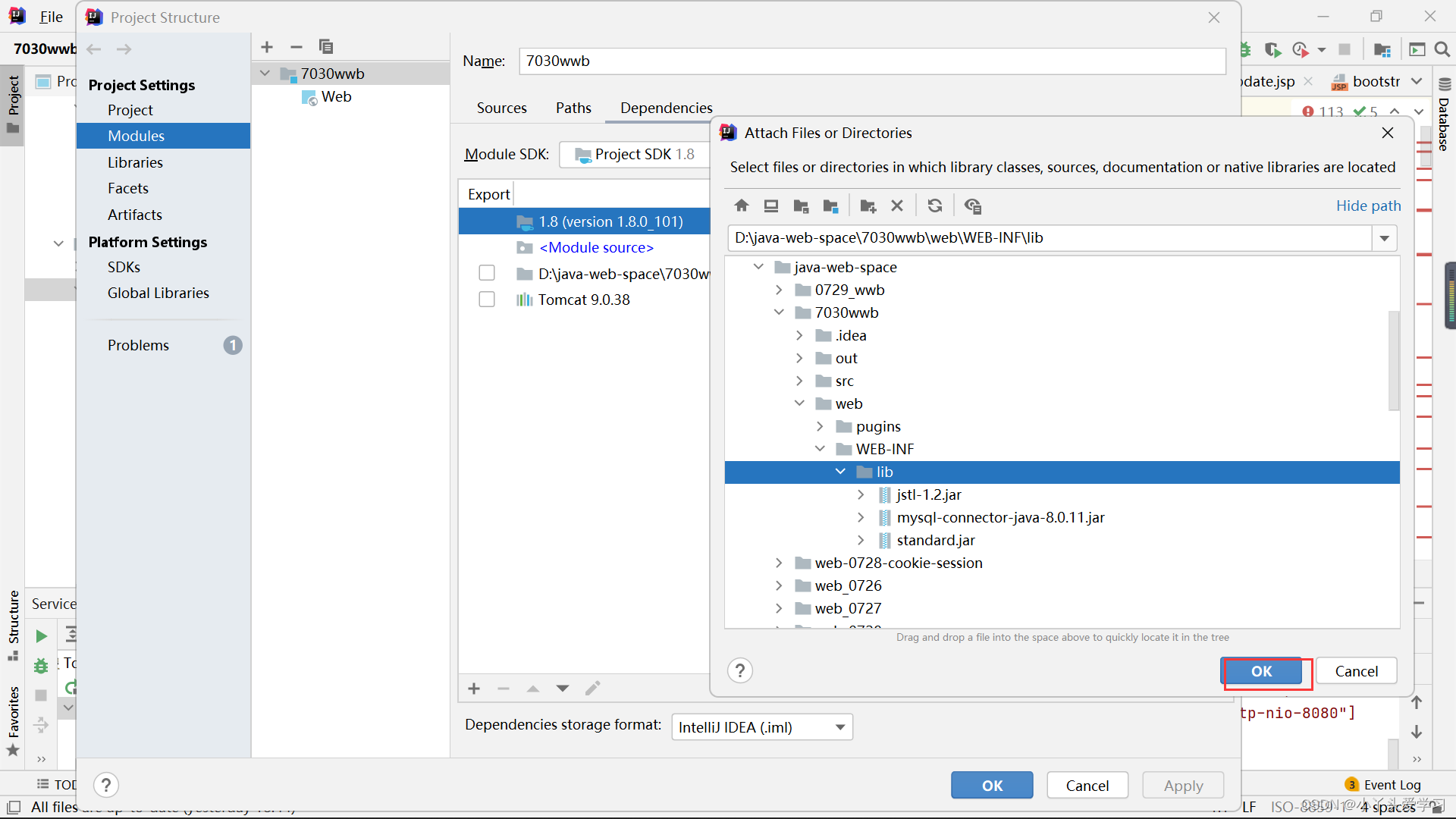Toggle show hidden files and directories

point(973,206)
